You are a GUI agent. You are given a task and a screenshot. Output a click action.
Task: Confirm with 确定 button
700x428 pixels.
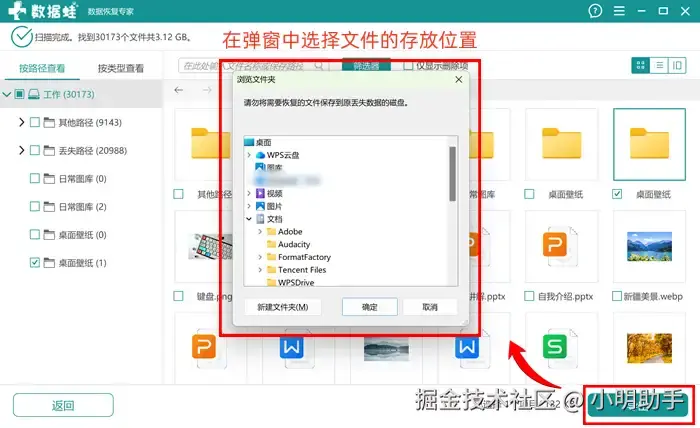(370, 307)
